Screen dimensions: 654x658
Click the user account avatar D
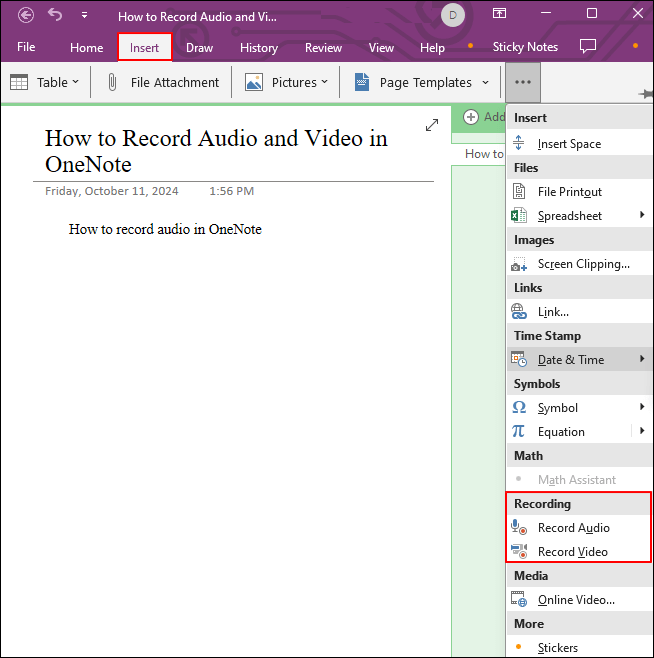coord(453,16)
